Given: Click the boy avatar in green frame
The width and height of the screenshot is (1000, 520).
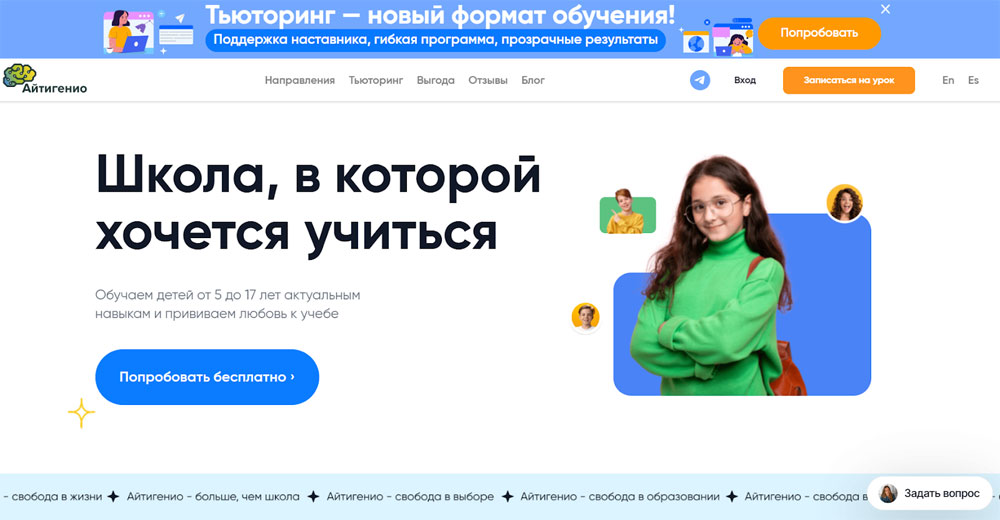Looking at the screenshot, I should click(628, 212).
